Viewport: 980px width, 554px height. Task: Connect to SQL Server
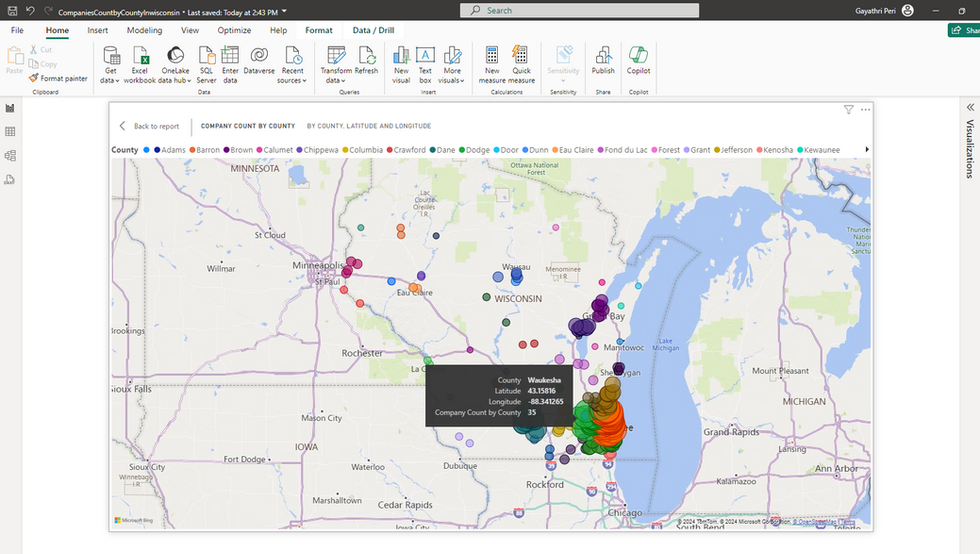click(206, 64)
